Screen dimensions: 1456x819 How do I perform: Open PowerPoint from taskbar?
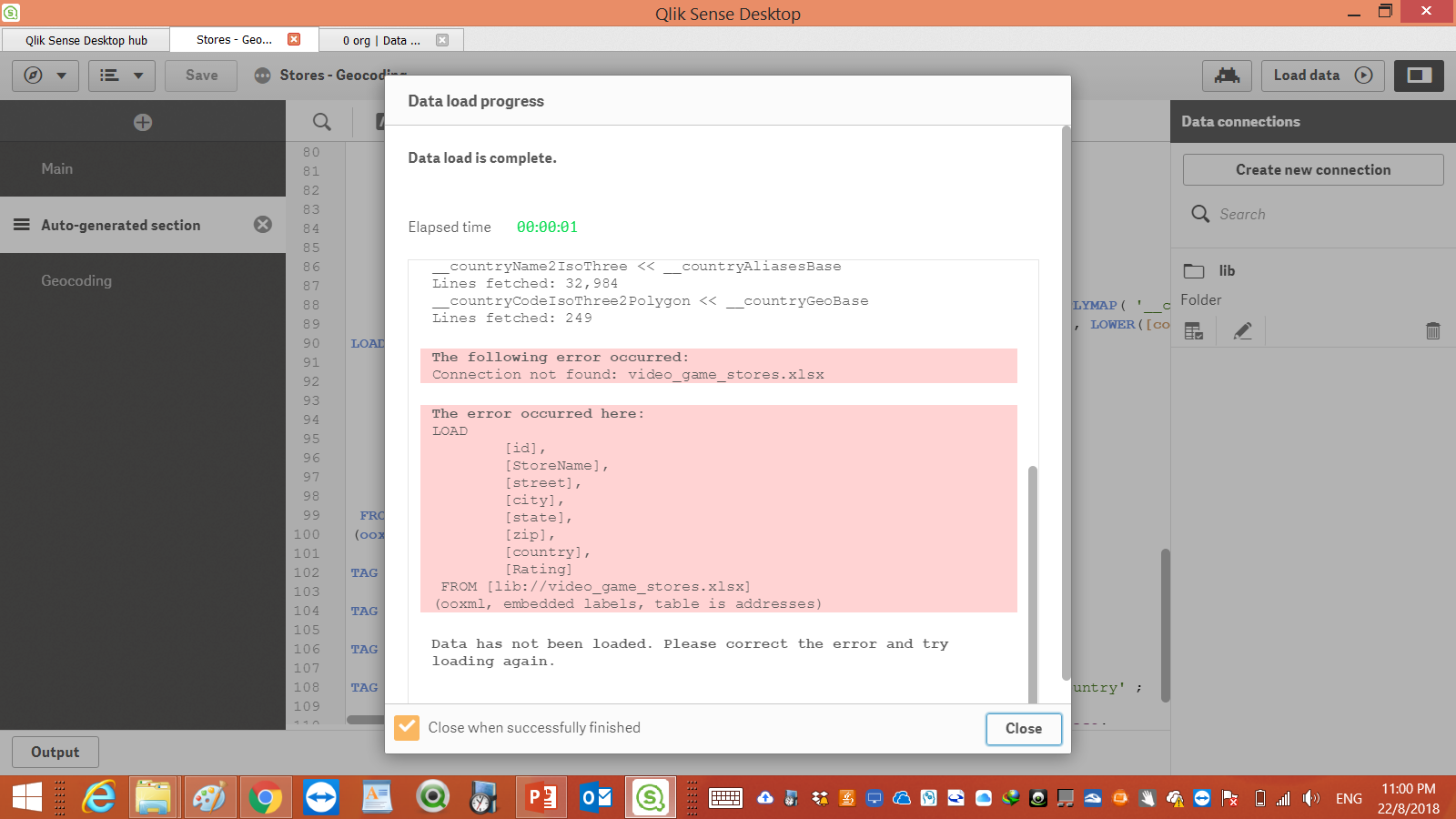(x=541, y=798)
